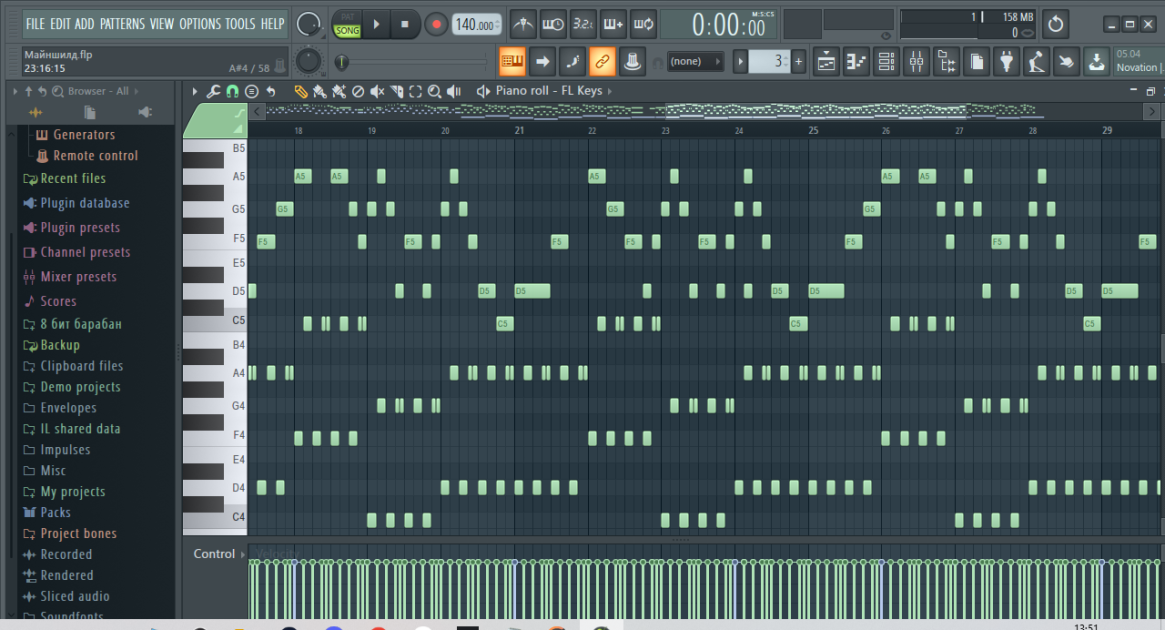
Task: Click the multilink to controllers knob icon
Action: (632, 62)
